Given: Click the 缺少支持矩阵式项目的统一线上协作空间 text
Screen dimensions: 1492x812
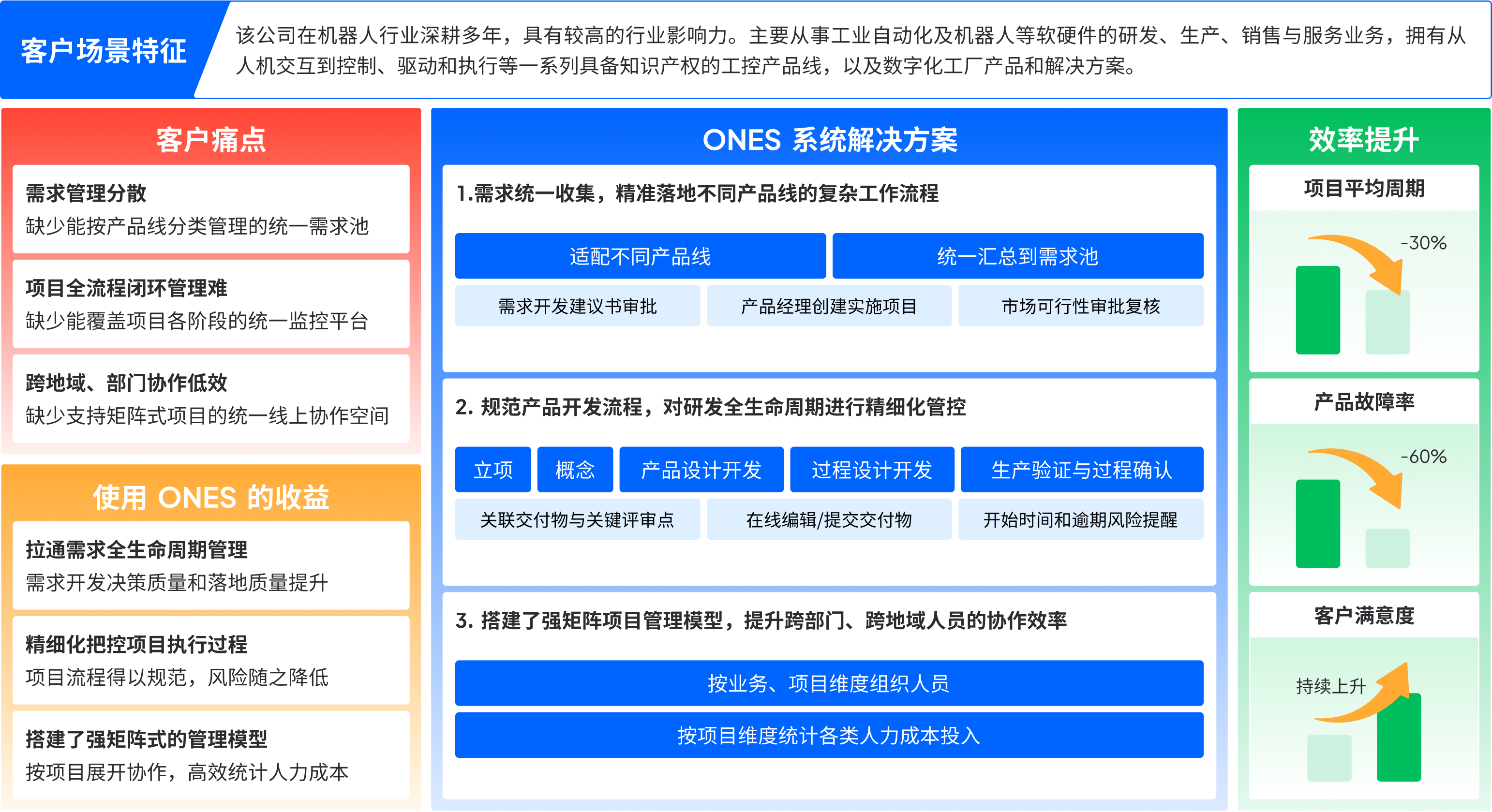Looking at the screenshot, I should (208, 416).
